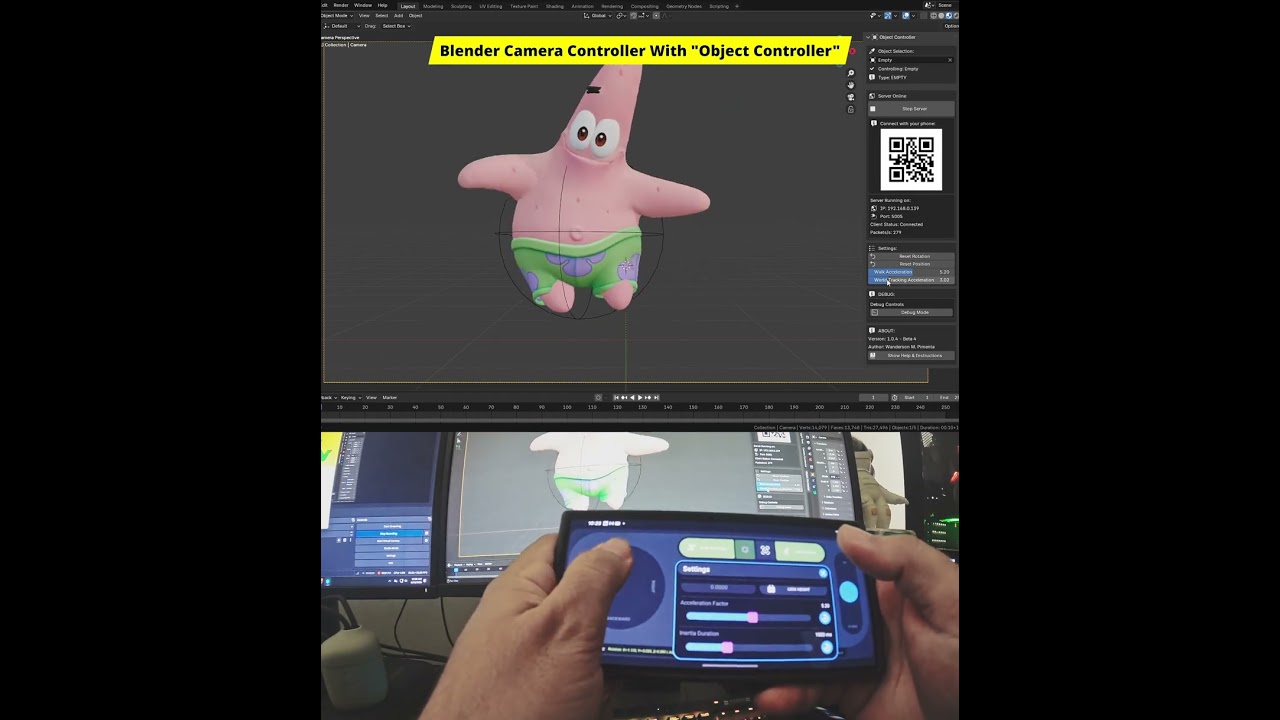This screenshot has height=720, width=1280.
Task: Open the viewport Select menu
Action: 381,15
